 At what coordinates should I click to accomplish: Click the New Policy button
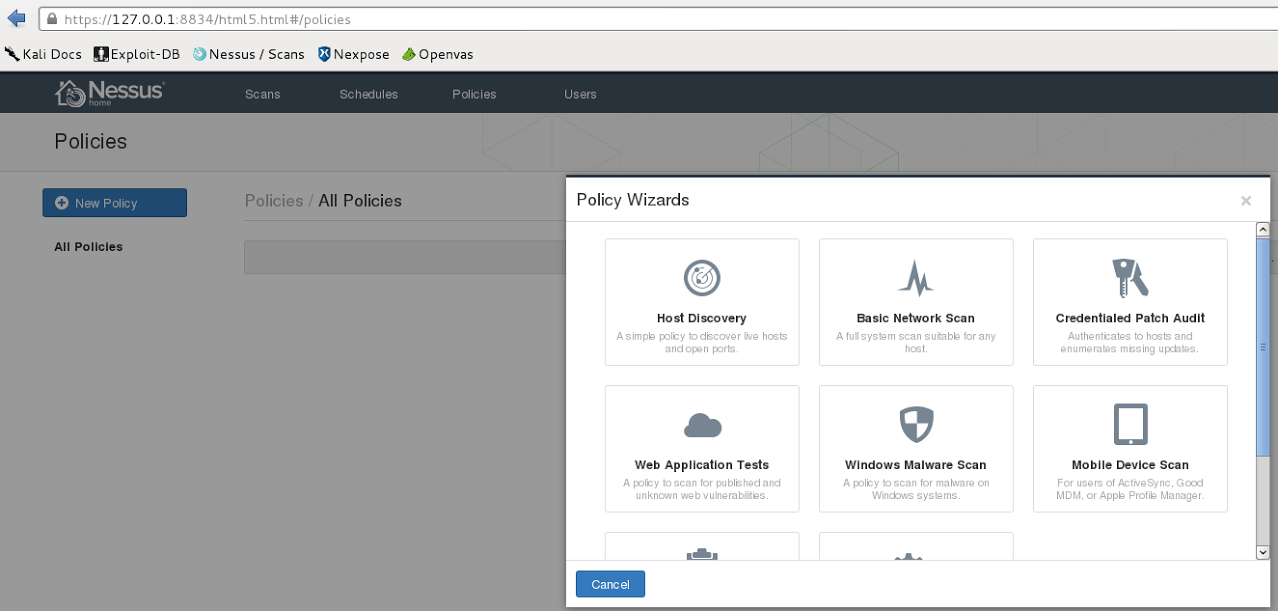pyautogui.click(x=115, y=203)
